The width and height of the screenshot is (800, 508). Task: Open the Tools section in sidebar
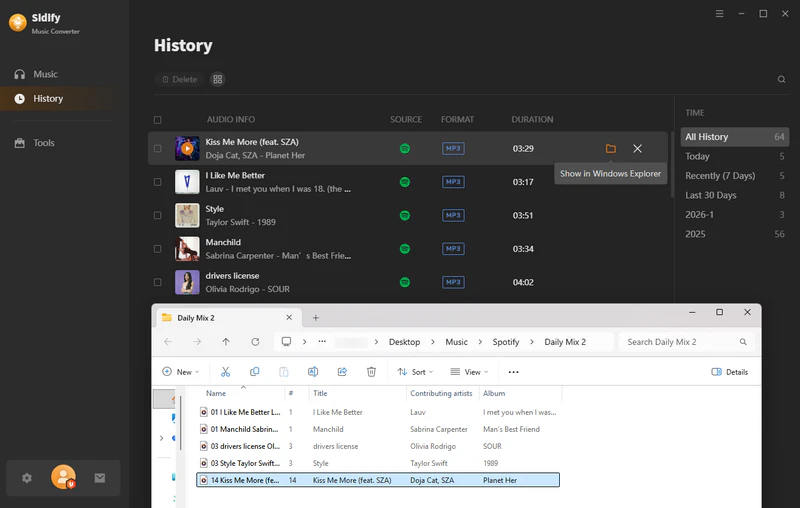(44, 143)
